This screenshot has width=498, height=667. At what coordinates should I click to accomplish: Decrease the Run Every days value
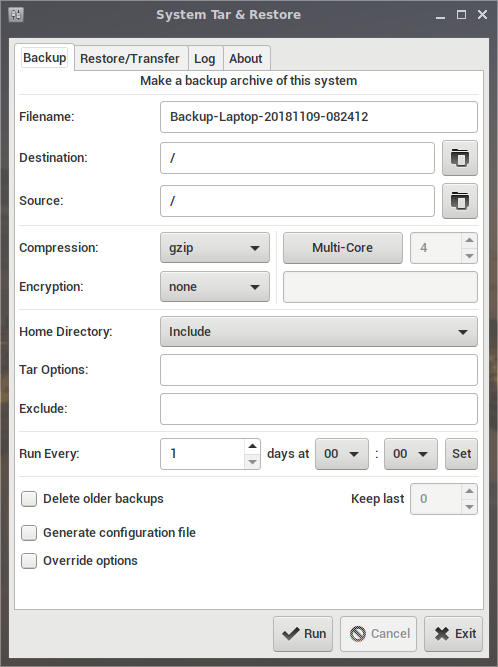(x=252, y=462)
